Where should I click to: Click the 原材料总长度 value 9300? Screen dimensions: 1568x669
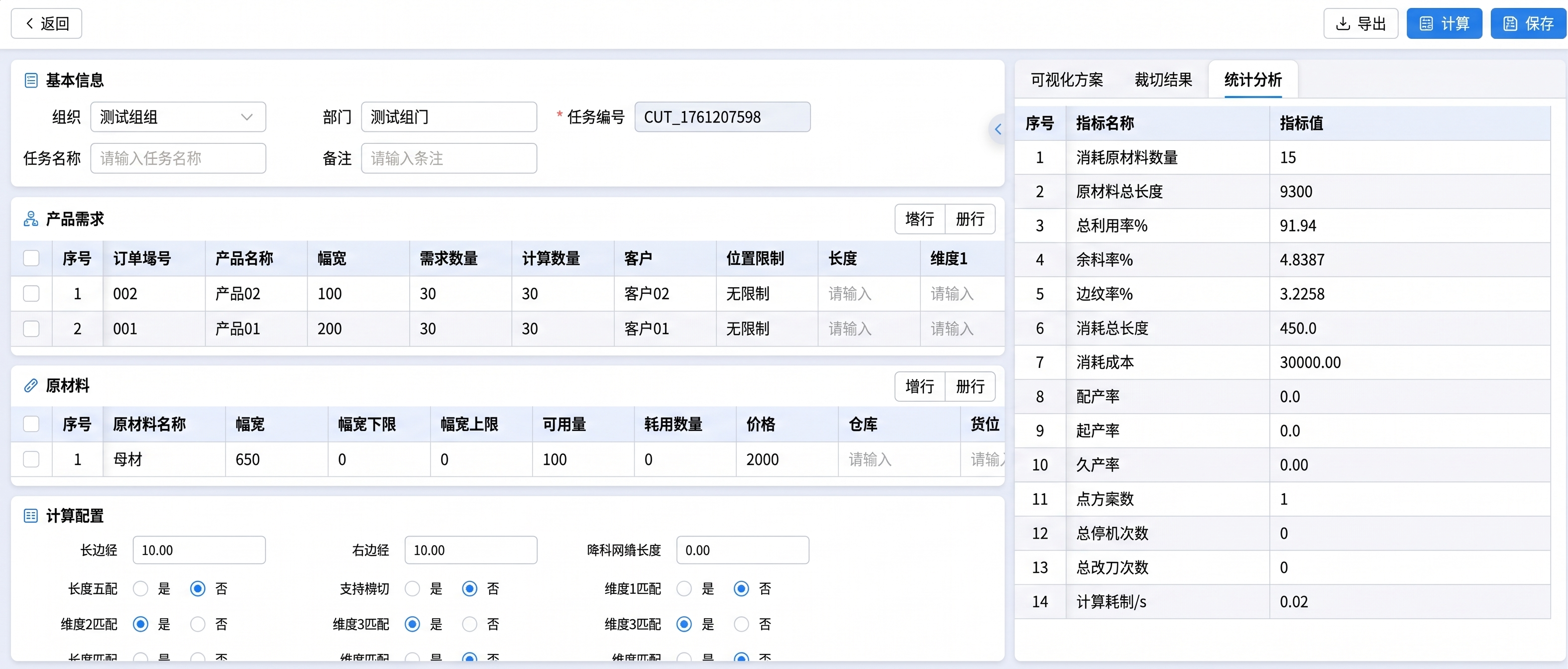coord(1295,192)
